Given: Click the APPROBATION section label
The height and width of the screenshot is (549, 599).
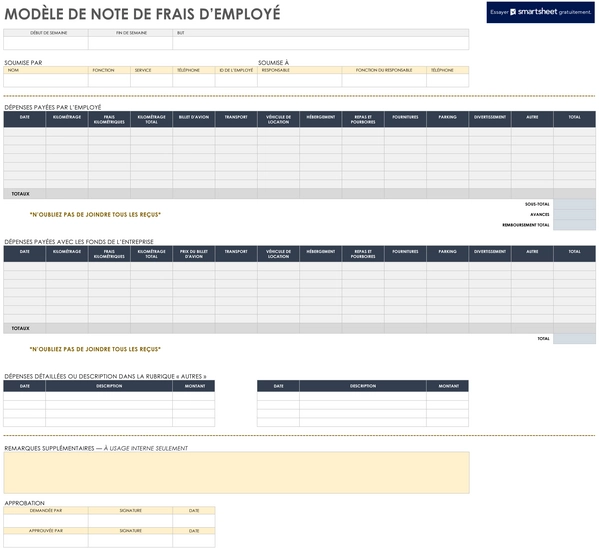Looking at the screenshot, I should pos(24,503).
